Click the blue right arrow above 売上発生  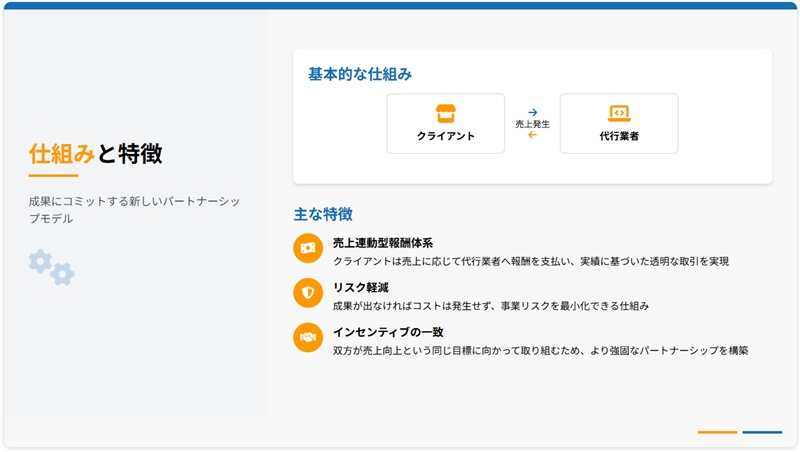[x=532, y=112]
